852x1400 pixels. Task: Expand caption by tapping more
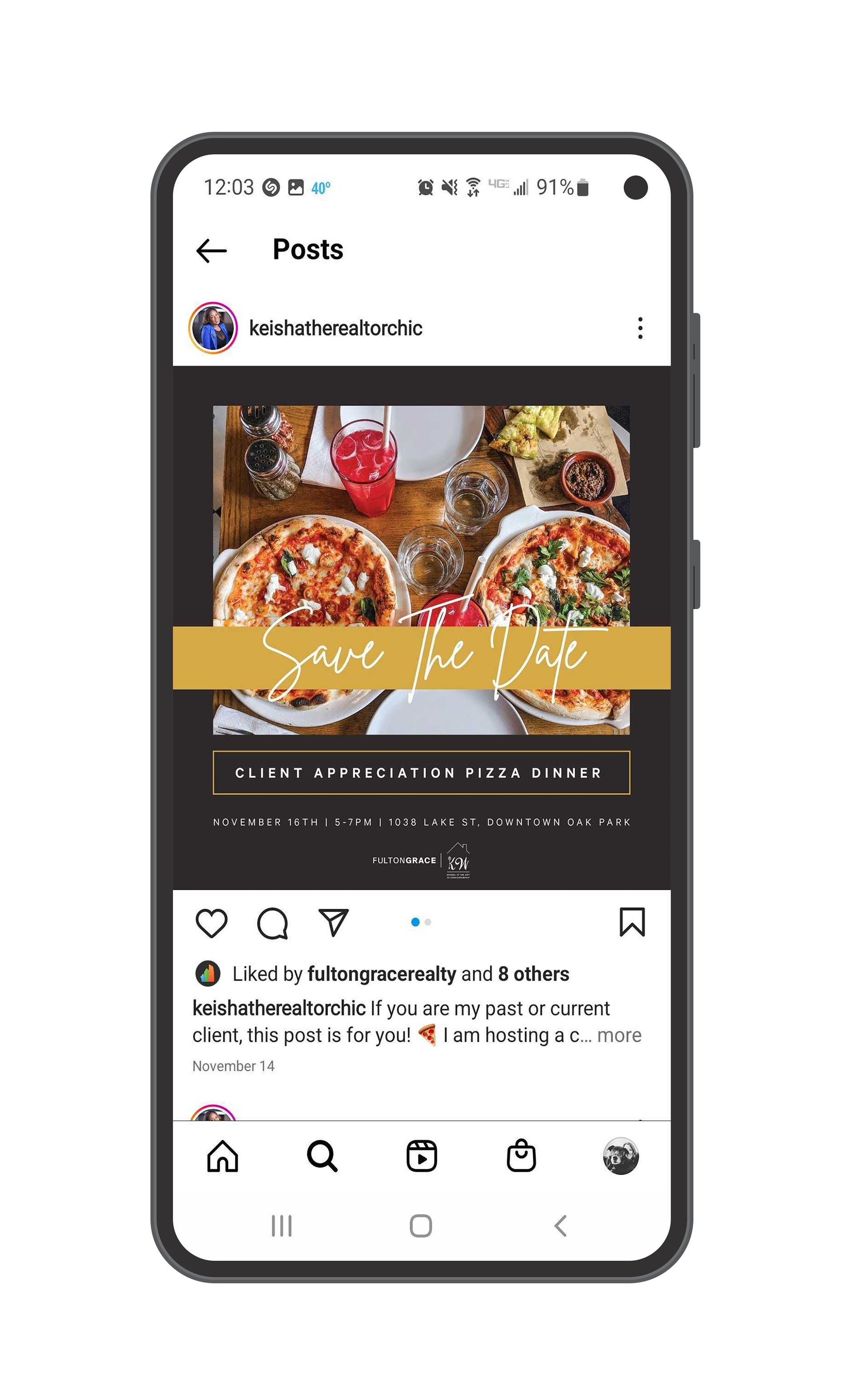[619, 1036]
